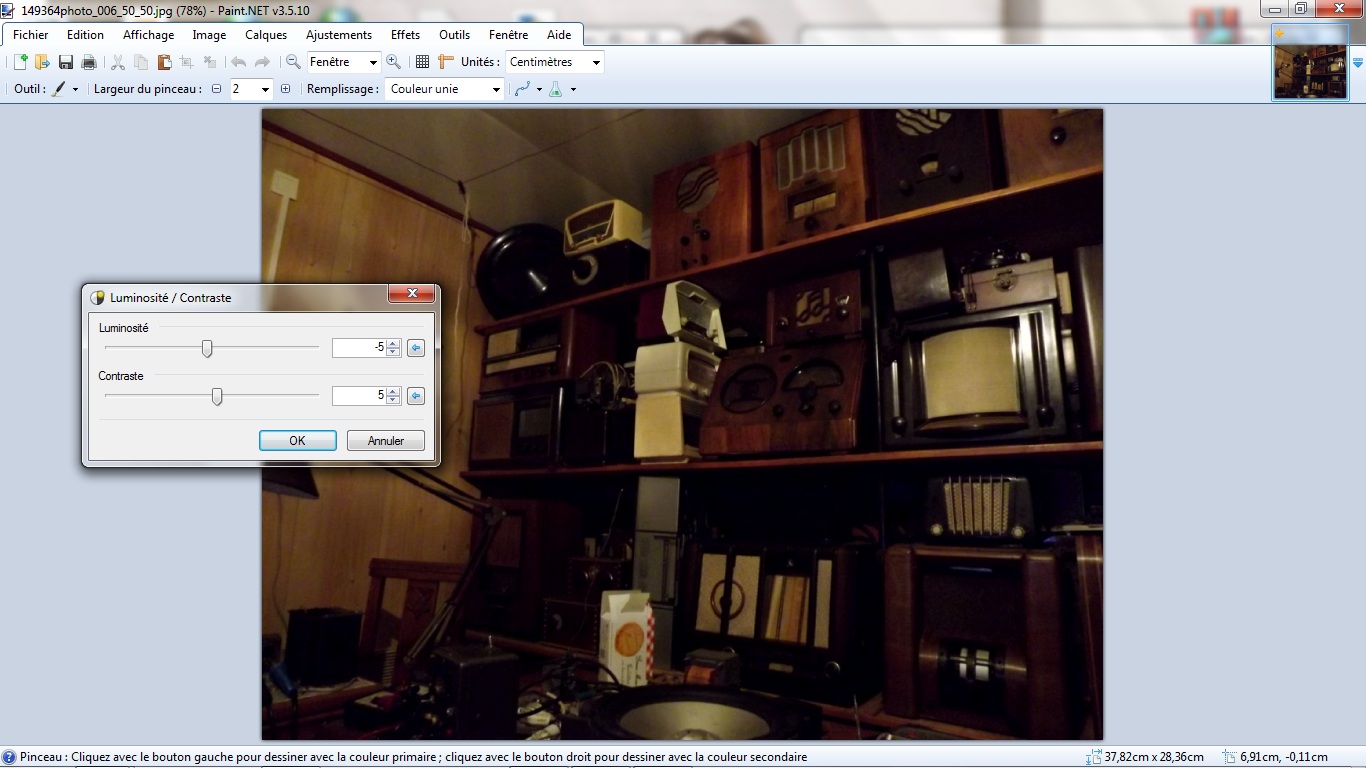Open the Effets menu
Image resolution: width=1366 pixels, height=768 pixels.
406,35
